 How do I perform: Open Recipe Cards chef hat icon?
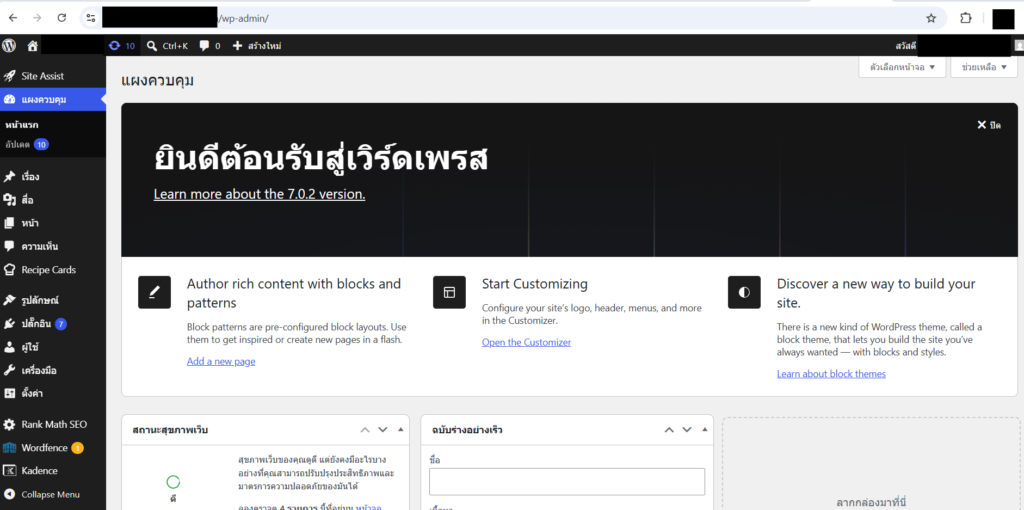(x=9, y=270)
